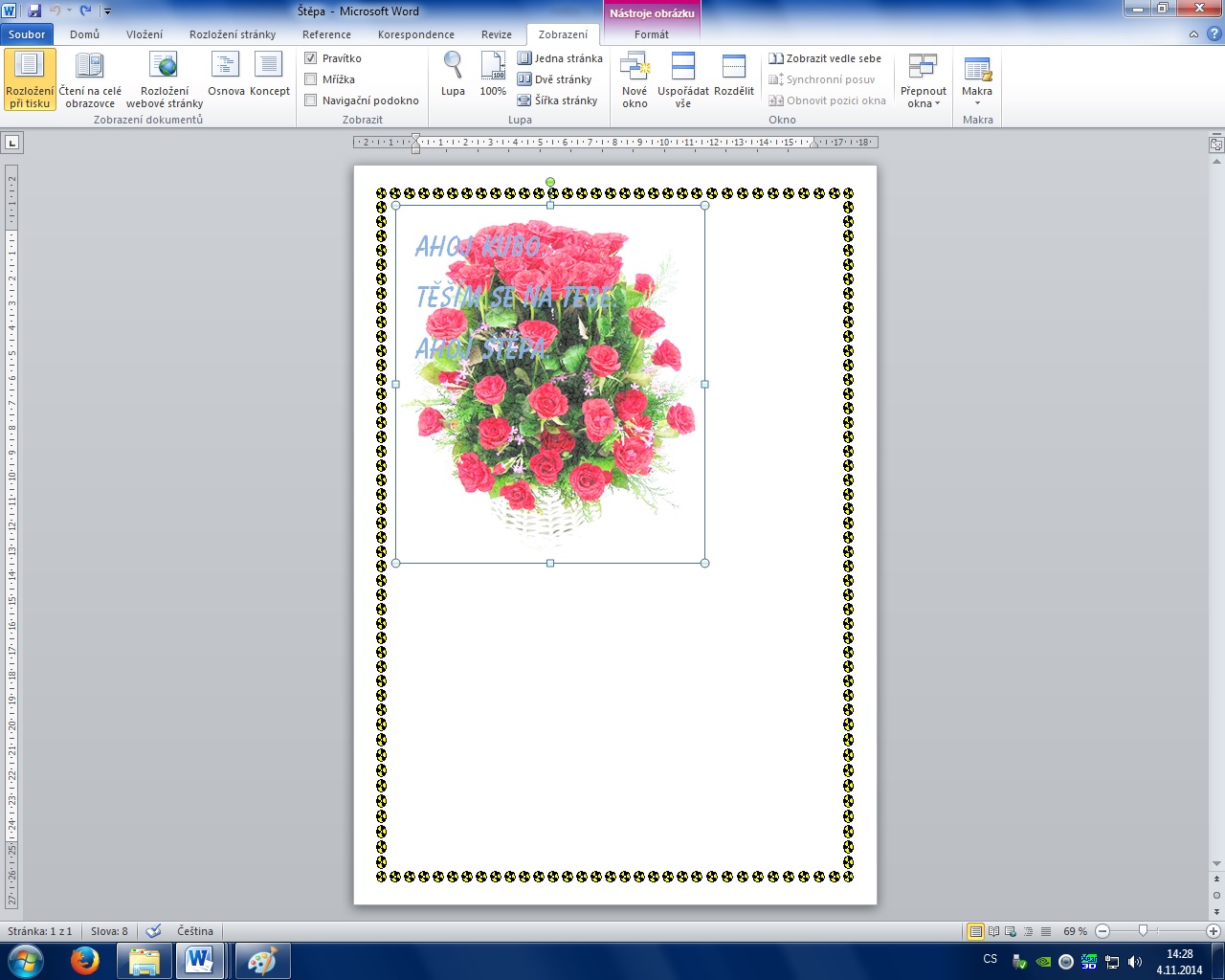1225x980 pixels.
Task: Open the Rozložení stránky tab
Action: pyautogui.click(x=233, y=34)
